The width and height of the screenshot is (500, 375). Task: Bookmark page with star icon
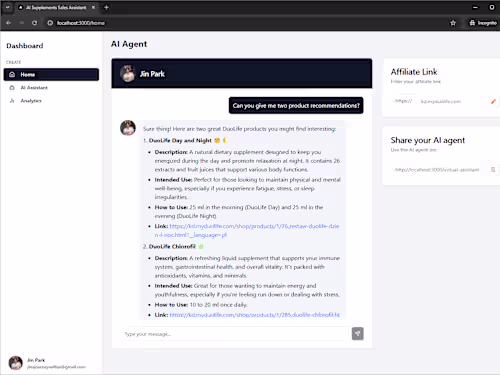click(453, 23)
